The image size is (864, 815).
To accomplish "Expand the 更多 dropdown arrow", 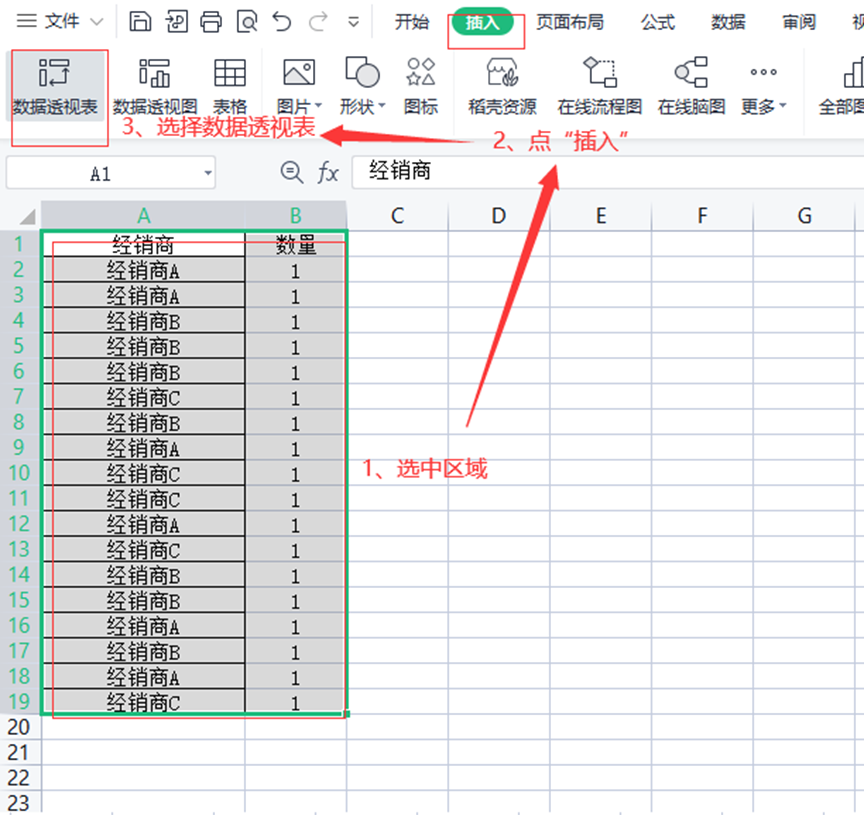I will coord(783,105).
